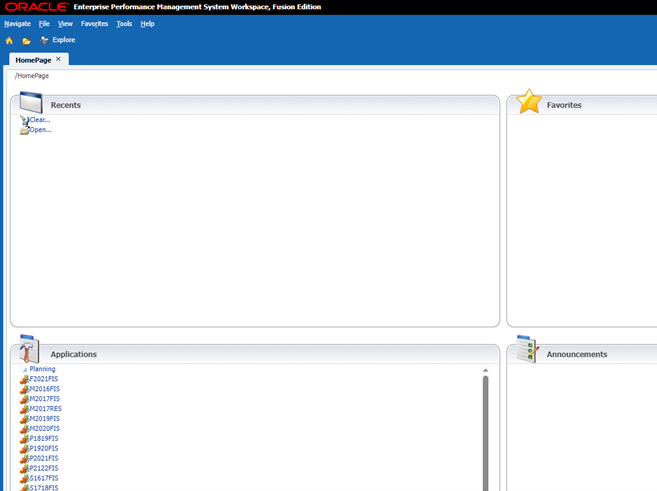Screen dimensions: 657x491
Task: Click the F2021FIS application icon
Action: point(24,379)
